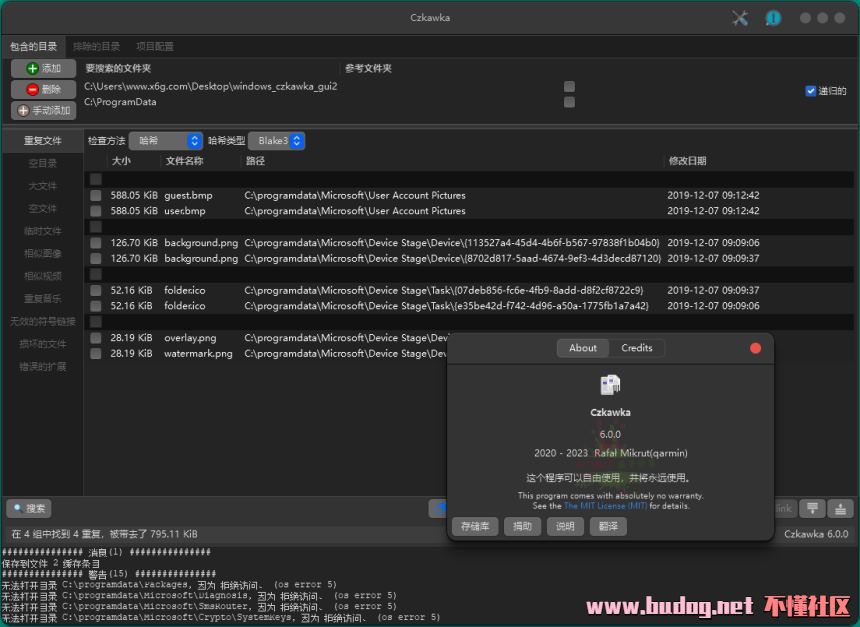Select the C:\ProgramData folder entry
The height and width of the screenshot is (627, 860).
[x=120, y=102]
